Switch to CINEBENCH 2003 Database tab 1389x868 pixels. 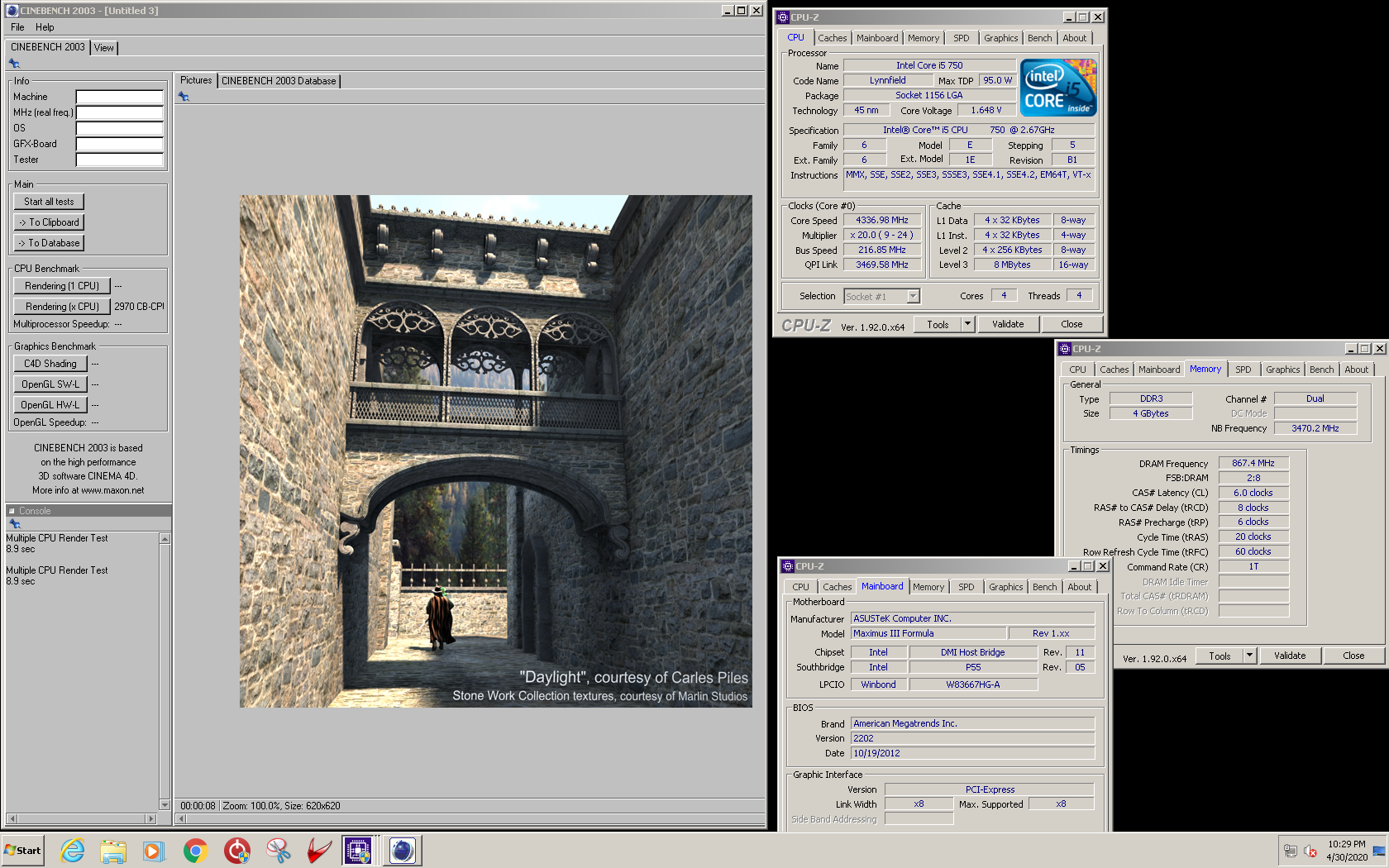[279, 81]
